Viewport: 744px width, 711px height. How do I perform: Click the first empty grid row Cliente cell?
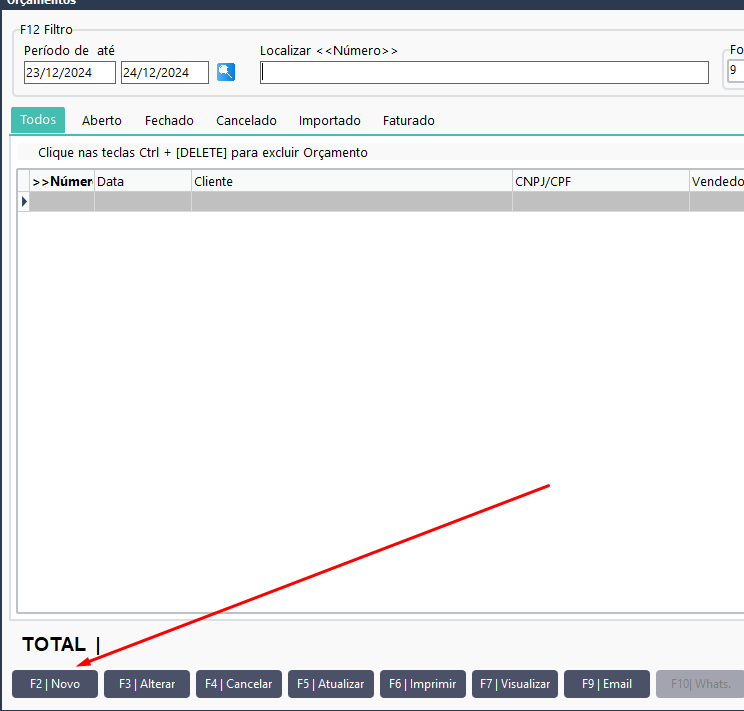pyautogui.click(x=352, y=202)
